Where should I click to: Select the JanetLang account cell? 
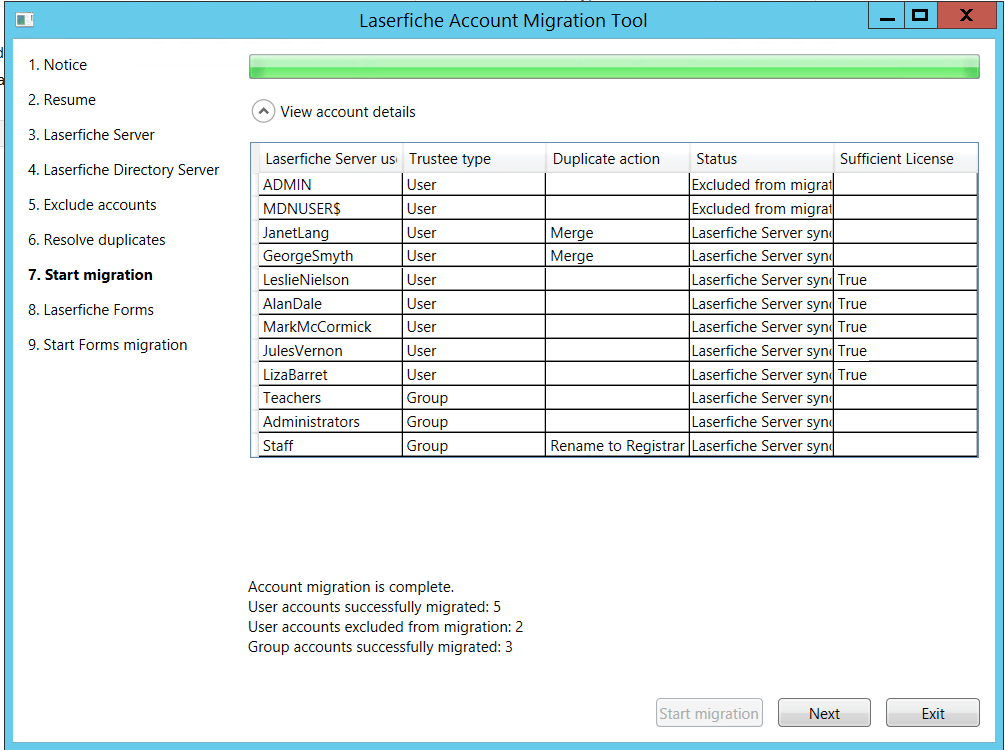coord(331,232)
